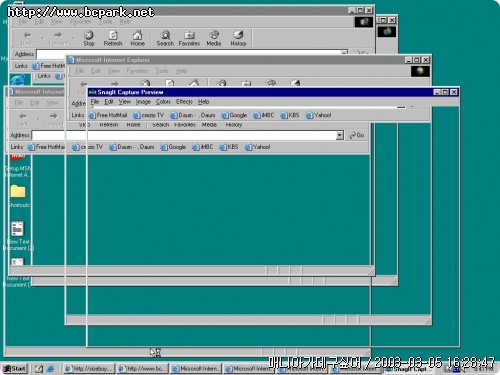Open History icon in rearmost Internet Explorer toolbar
500x375 pixels.
238,35
